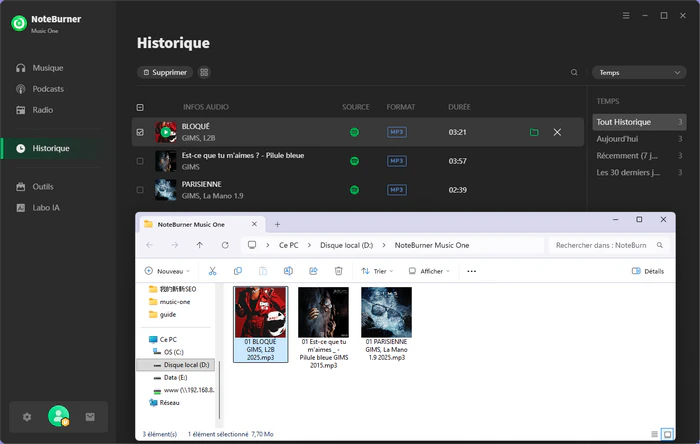Play the BLOQUÉ track

[166, 132]
